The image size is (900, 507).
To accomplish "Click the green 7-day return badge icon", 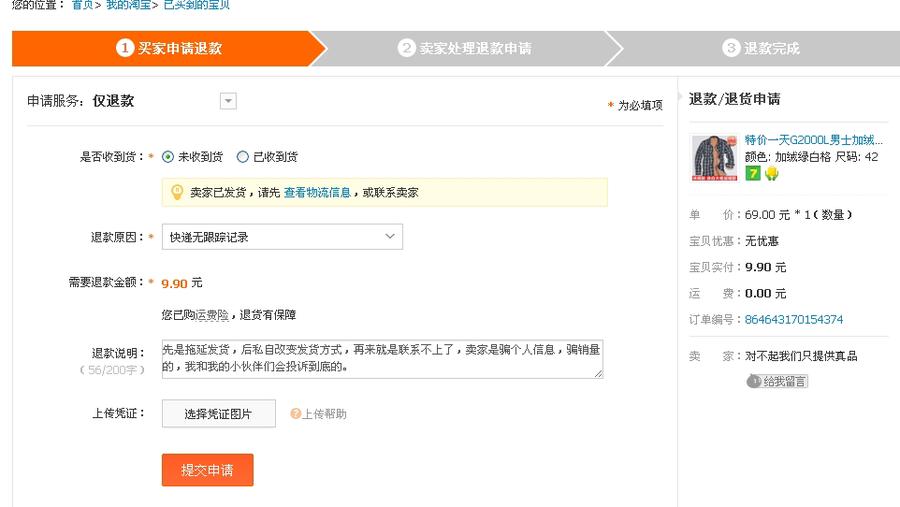I will [753, 174].
